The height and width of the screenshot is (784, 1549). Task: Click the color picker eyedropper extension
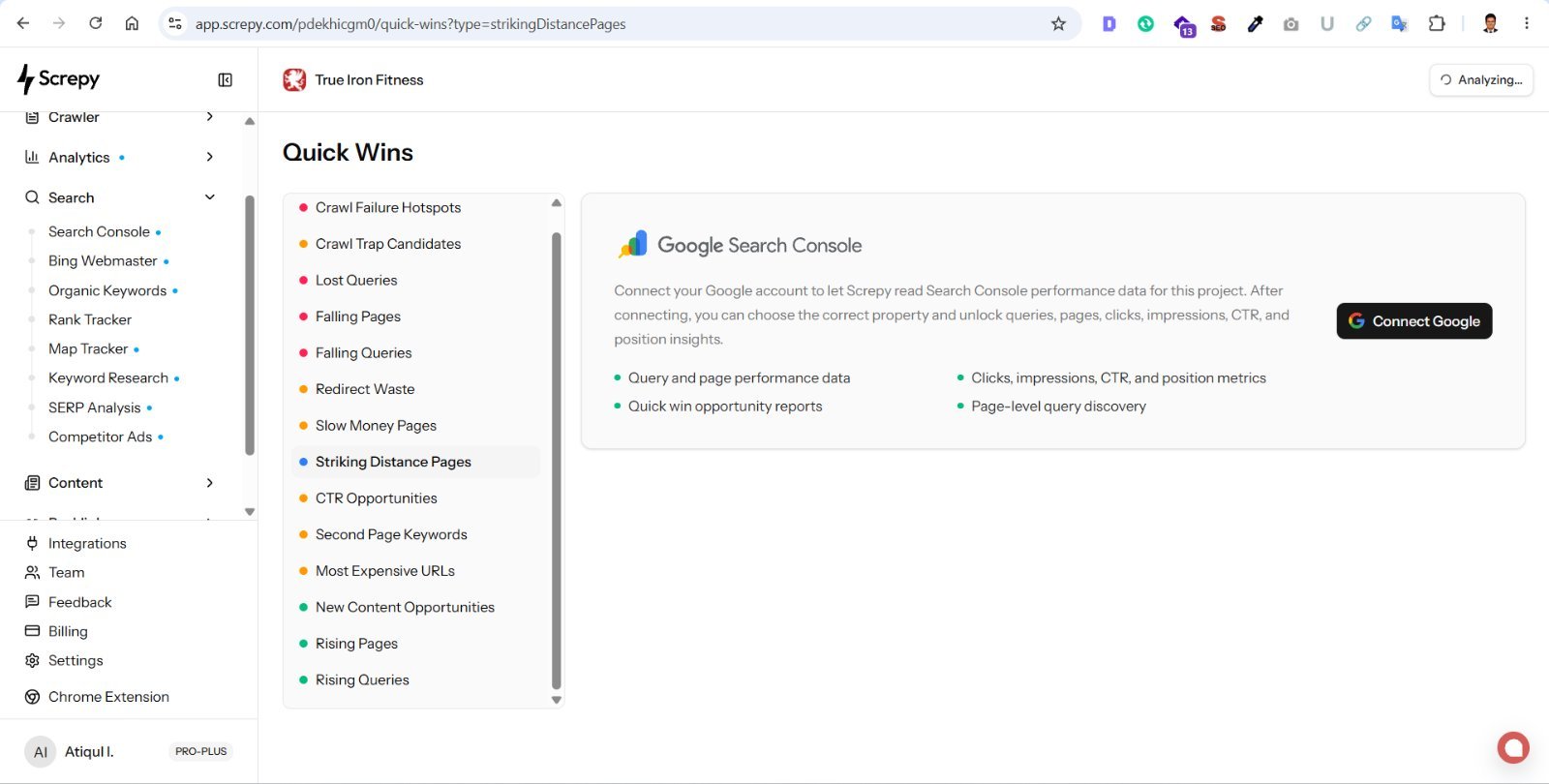[1255, 23]
